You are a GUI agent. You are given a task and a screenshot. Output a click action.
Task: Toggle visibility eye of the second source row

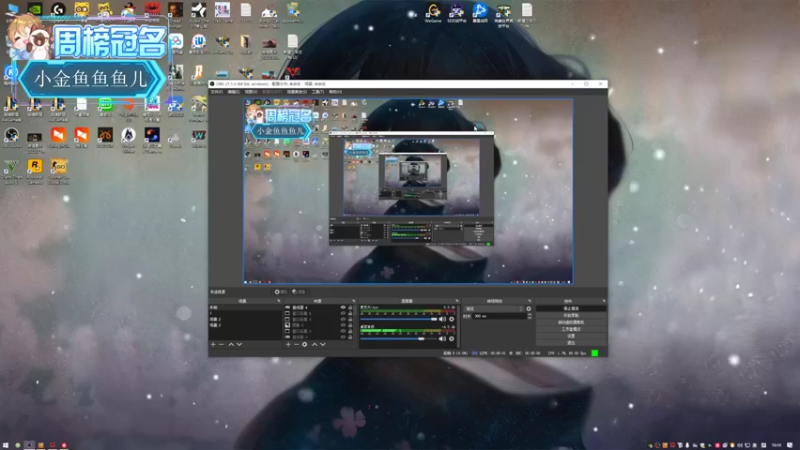[343, 313]
